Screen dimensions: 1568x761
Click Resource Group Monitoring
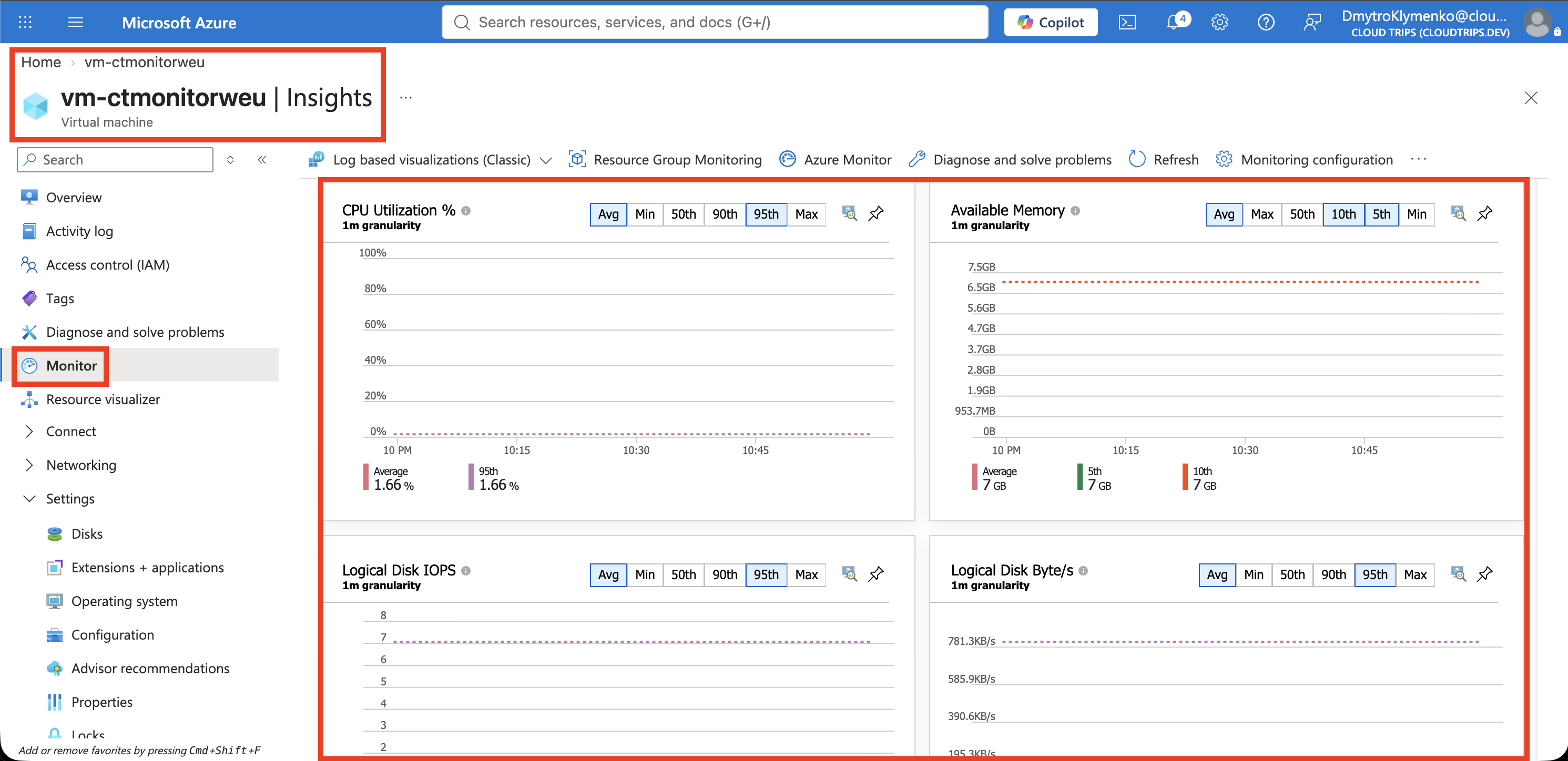point(665,160)
